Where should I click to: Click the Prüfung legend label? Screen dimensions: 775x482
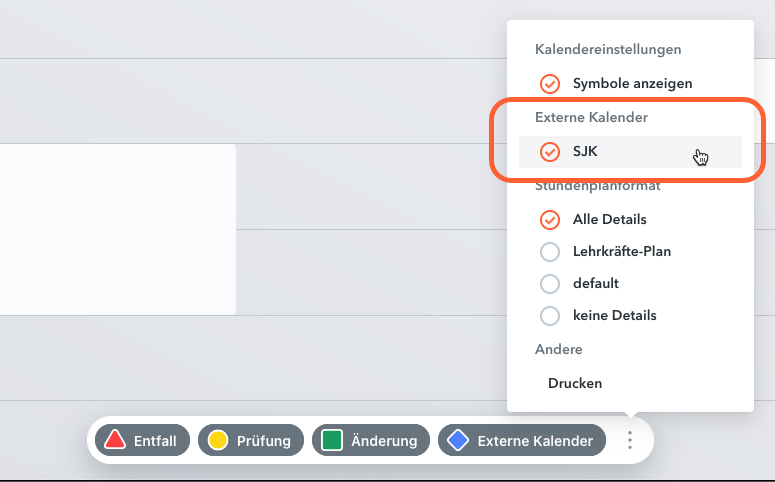coord(263,440)
